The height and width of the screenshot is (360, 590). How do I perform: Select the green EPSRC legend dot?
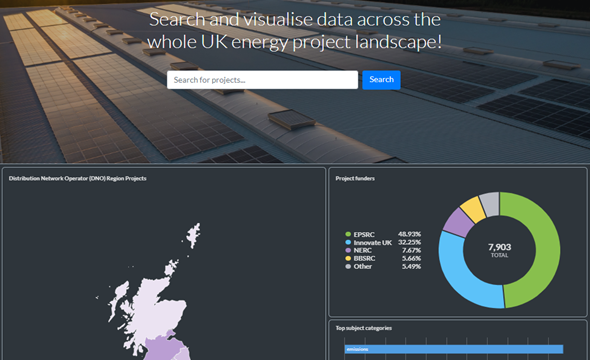tap(348, 234)
